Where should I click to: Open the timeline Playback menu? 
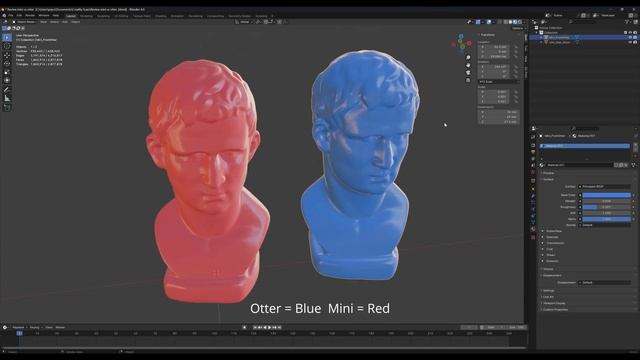pos(18,327)
